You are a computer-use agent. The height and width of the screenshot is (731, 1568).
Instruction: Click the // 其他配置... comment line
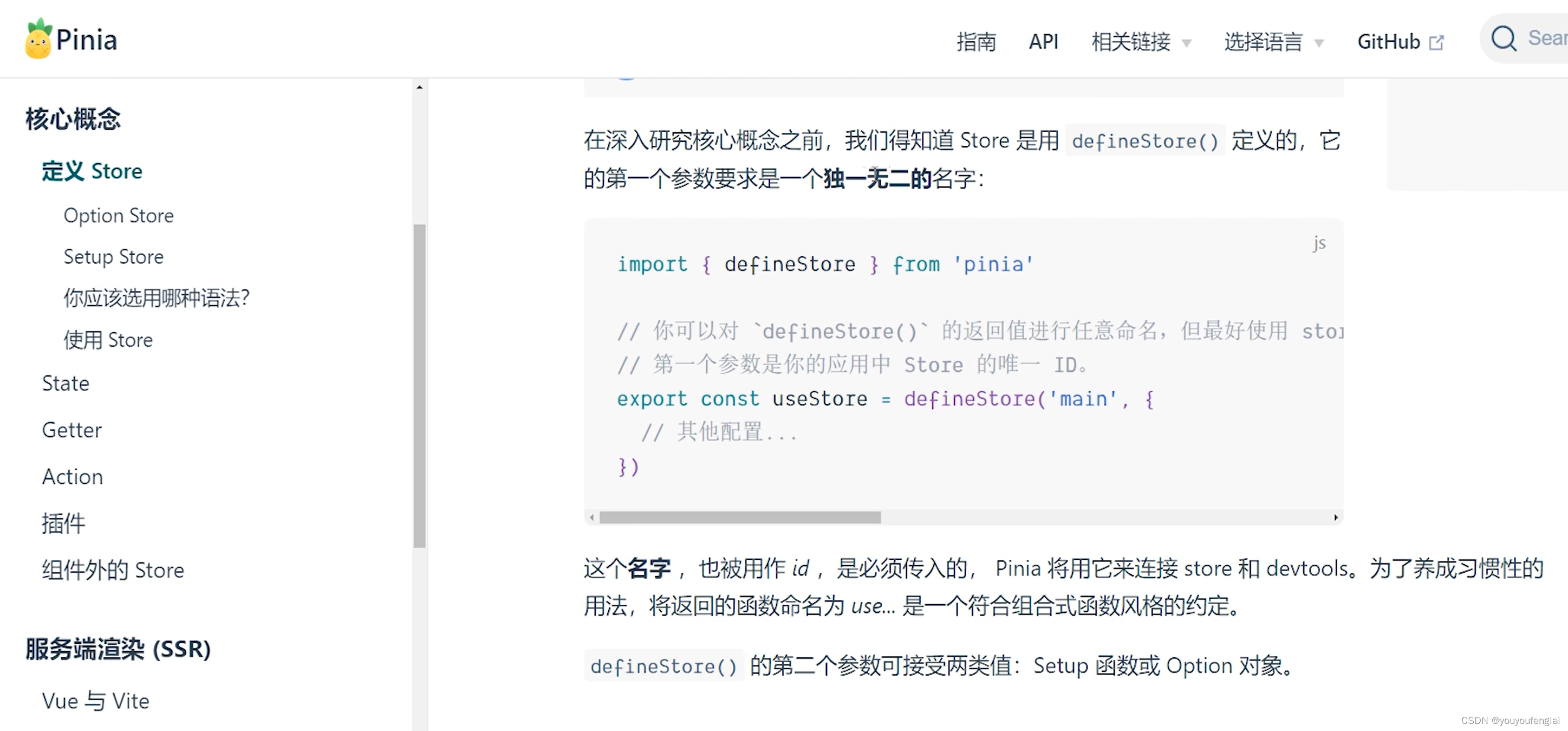coord(719,432)
